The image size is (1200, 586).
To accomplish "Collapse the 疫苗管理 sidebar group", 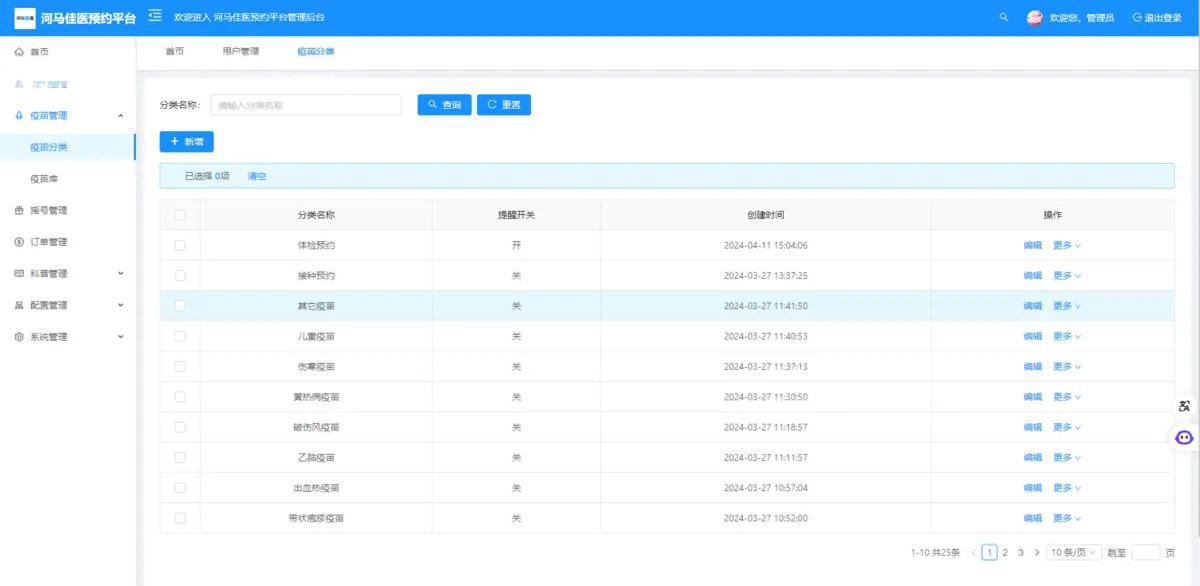I will [68, 116].
